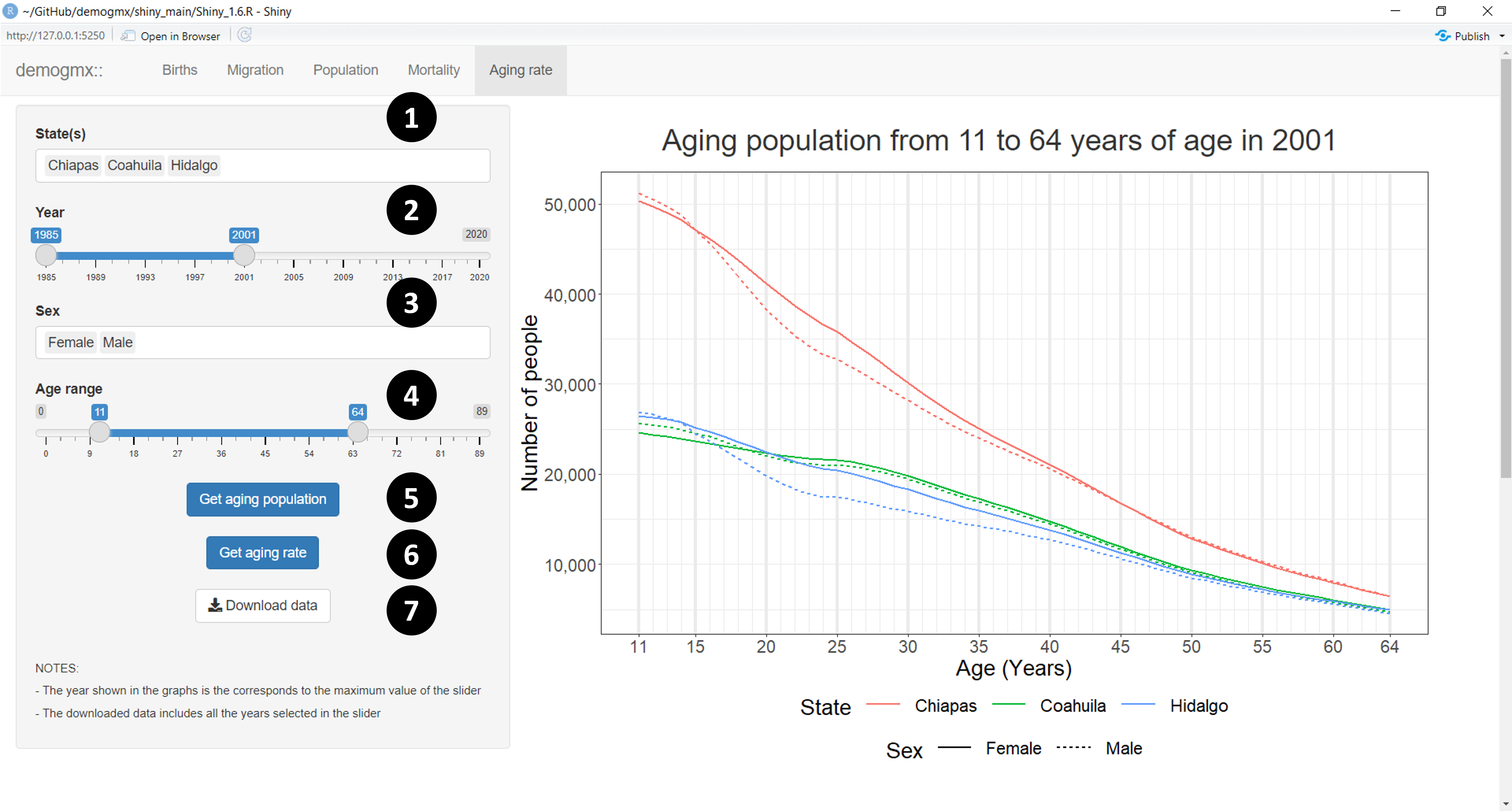Click the Publish icon
The width and height of the screenshot is (1512, 811).
point(1442,36)
